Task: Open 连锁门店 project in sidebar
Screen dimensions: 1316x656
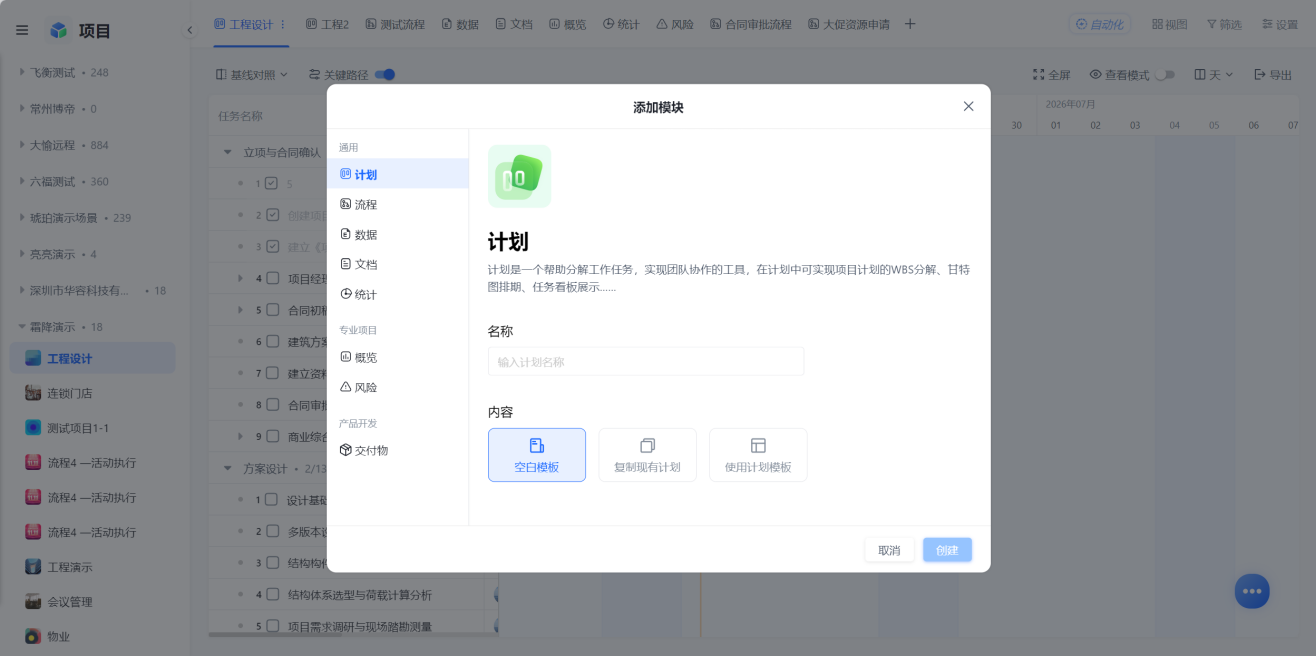Action: point(92,393)
